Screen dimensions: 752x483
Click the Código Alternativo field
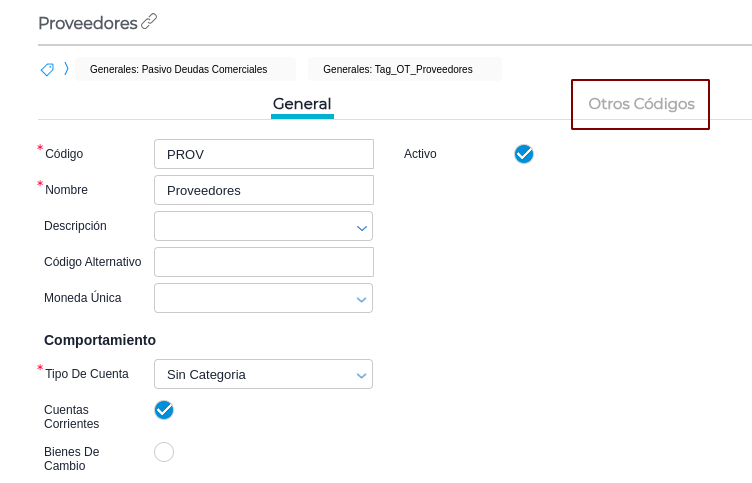coord(264,262)
